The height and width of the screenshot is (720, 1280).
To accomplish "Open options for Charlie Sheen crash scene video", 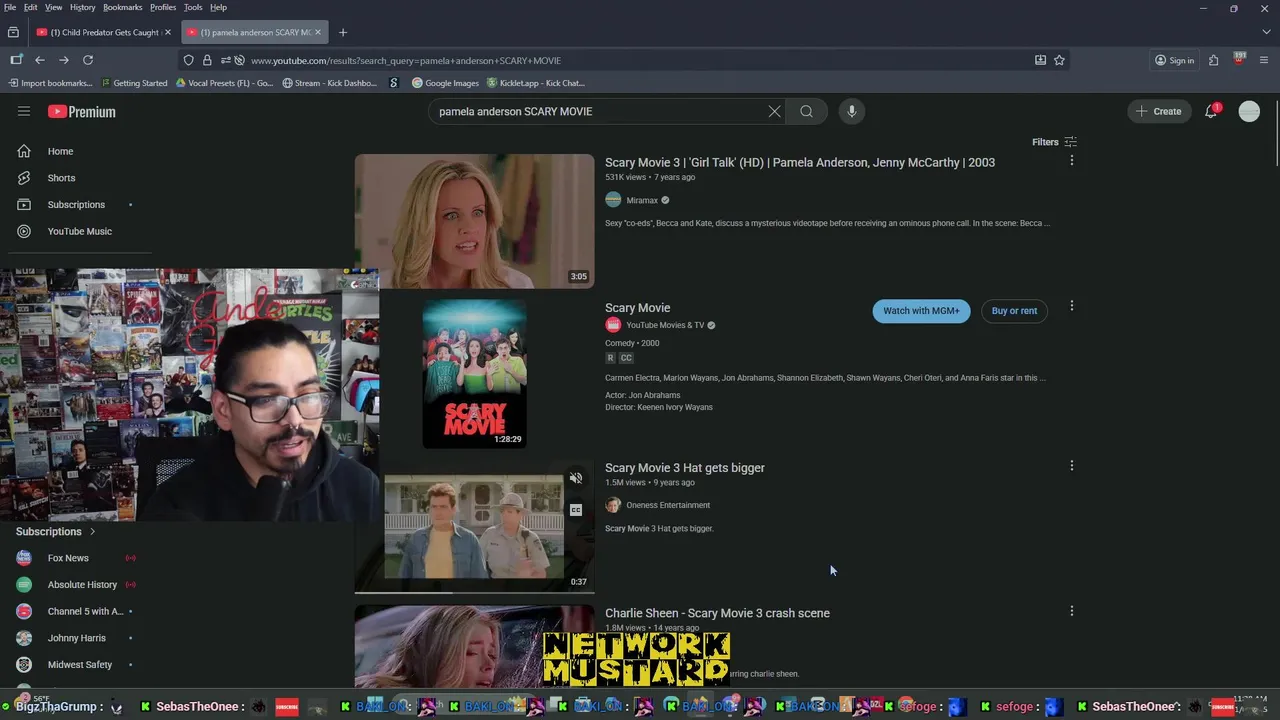I will pos(1072,611).
